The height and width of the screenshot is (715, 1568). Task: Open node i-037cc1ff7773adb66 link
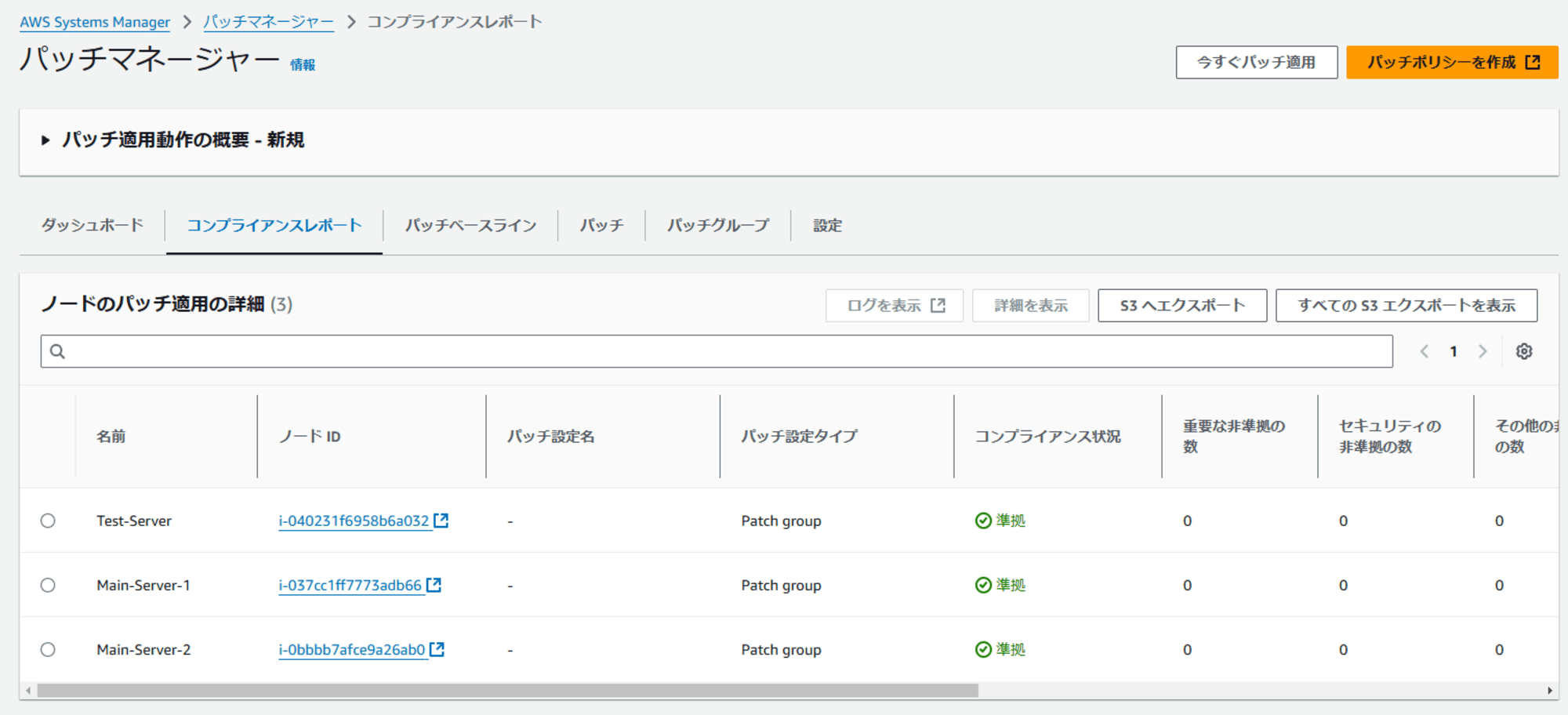(350, 585)
